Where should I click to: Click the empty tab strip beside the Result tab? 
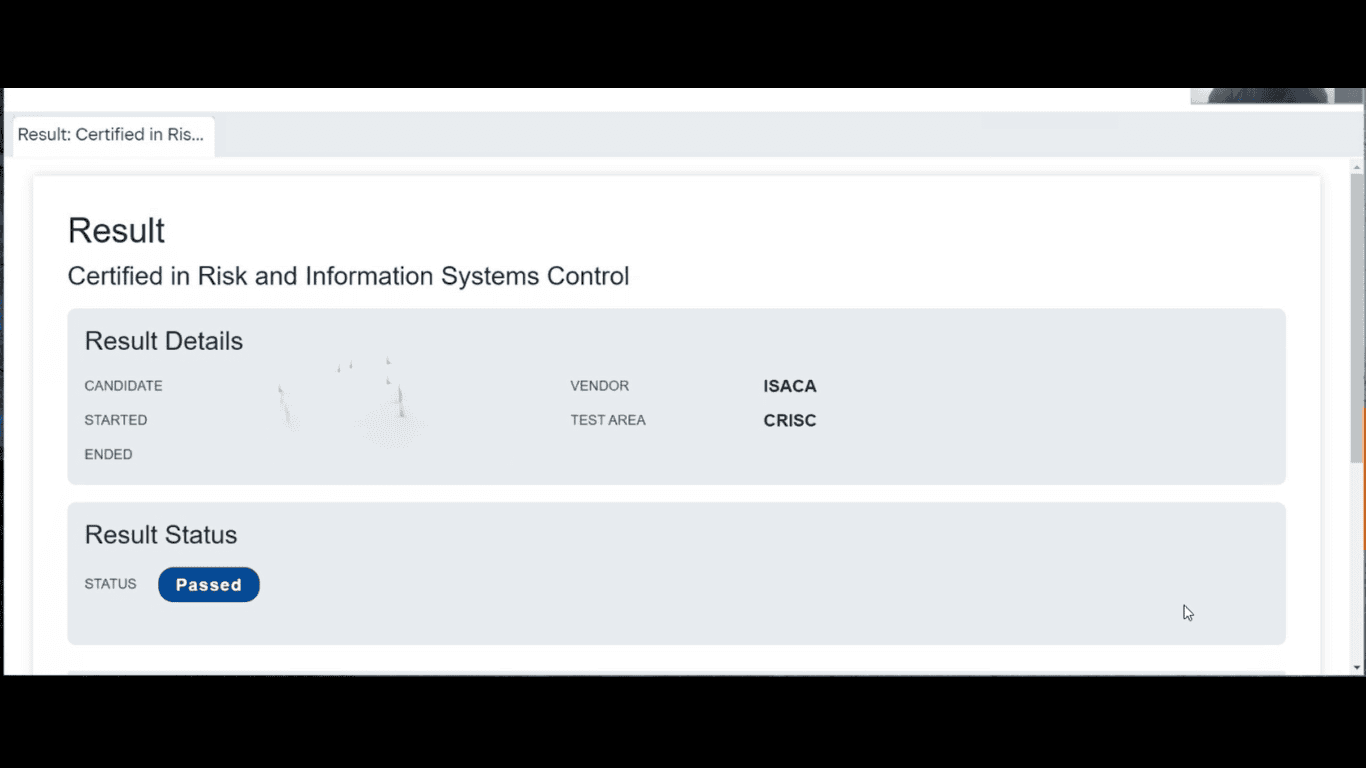[x=700, y=135]
